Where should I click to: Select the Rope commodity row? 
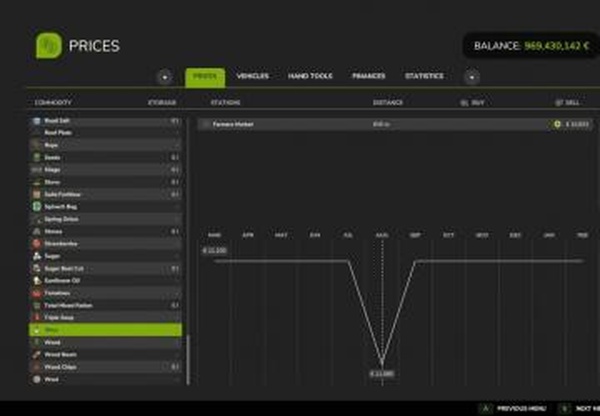click(106, 145)
